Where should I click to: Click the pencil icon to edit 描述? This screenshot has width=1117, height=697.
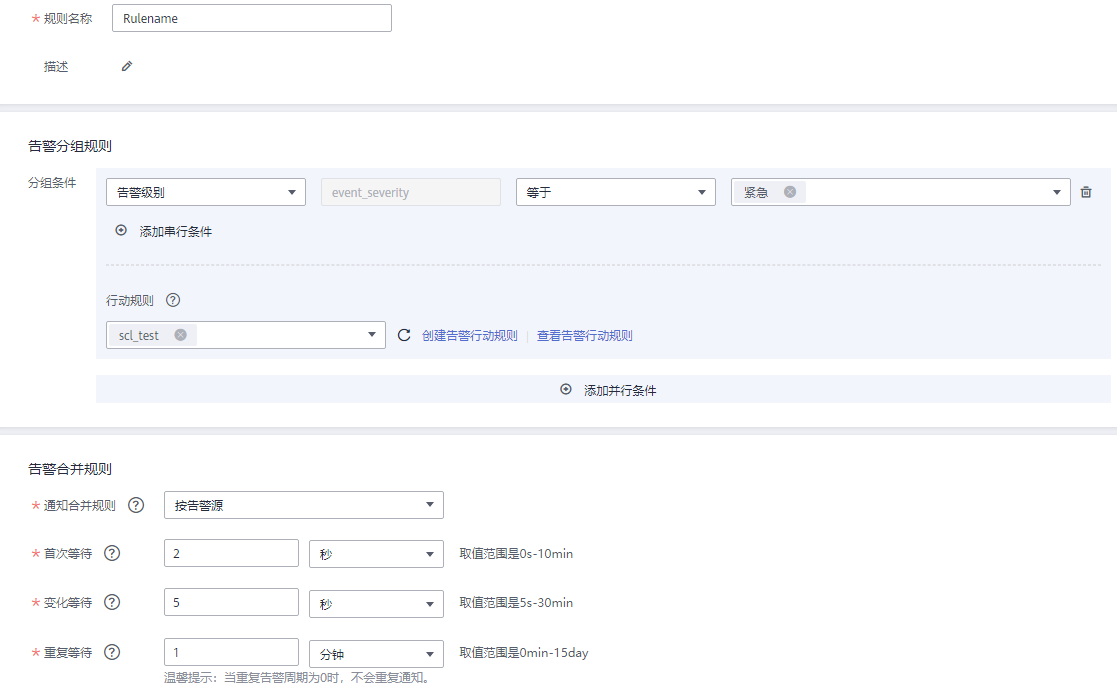tap(126, 67)
